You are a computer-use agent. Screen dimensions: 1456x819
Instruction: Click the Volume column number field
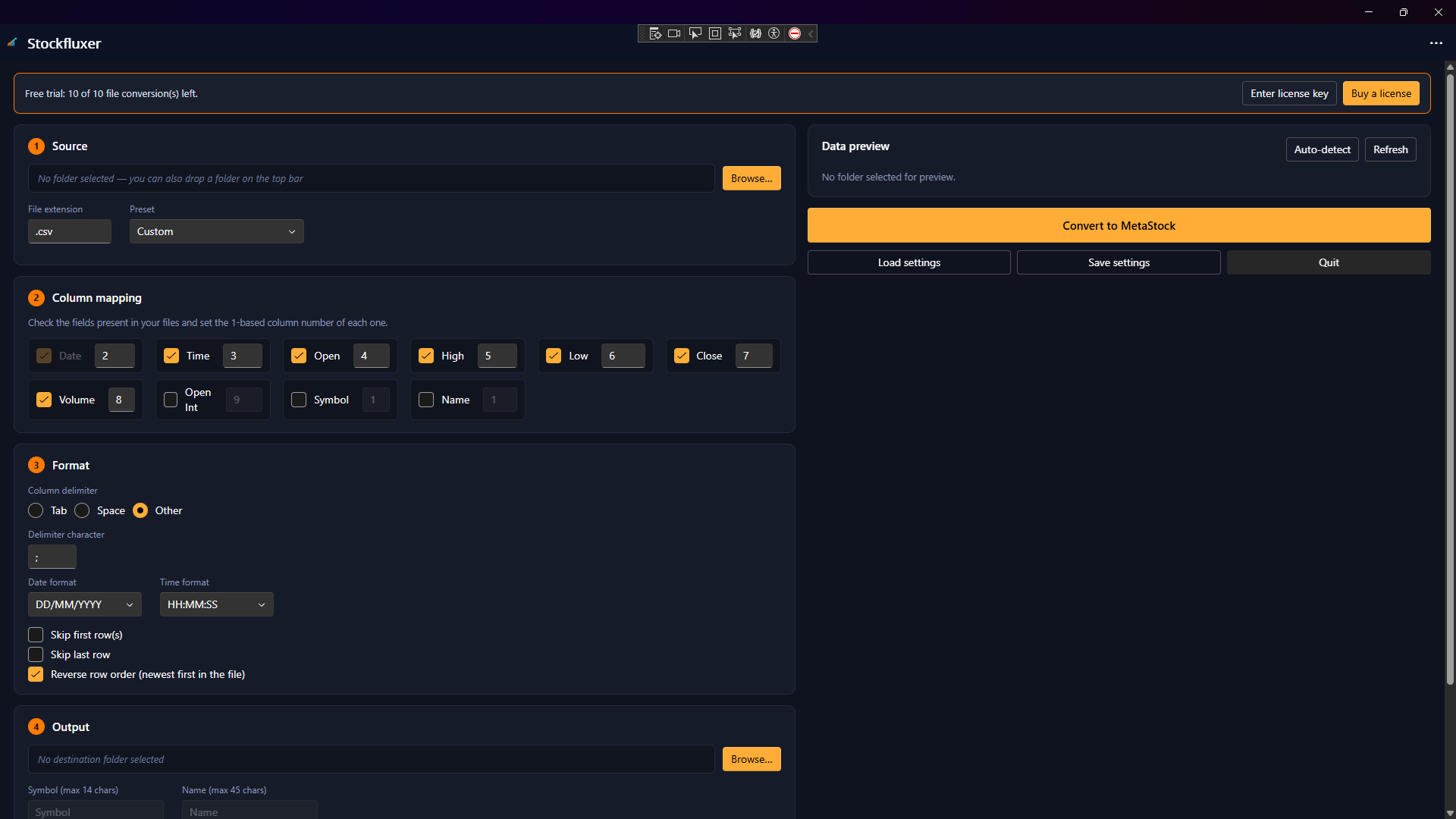(121, 400)
